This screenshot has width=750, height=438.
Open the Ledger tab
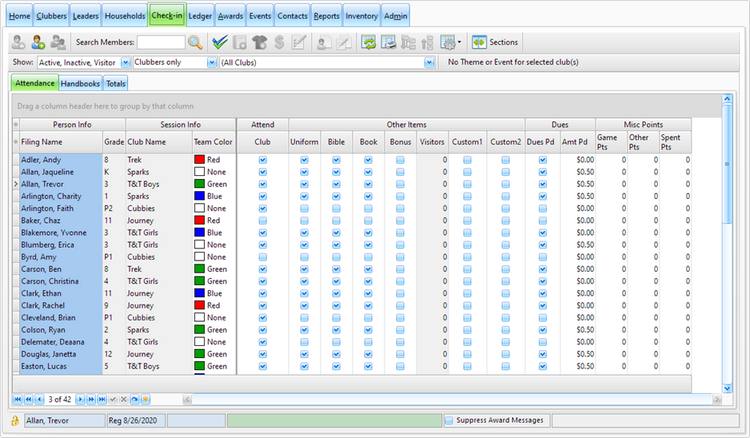(x=200, y=16)
